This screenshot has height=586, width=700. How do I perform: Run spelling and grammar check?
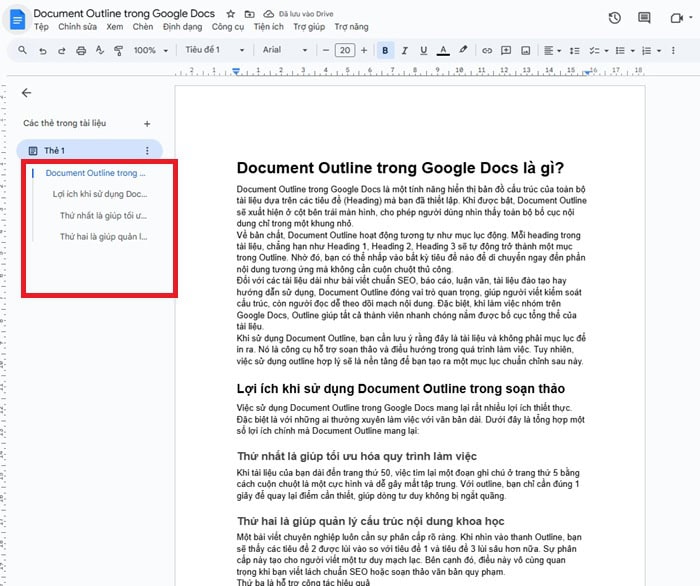pos(100,50)
